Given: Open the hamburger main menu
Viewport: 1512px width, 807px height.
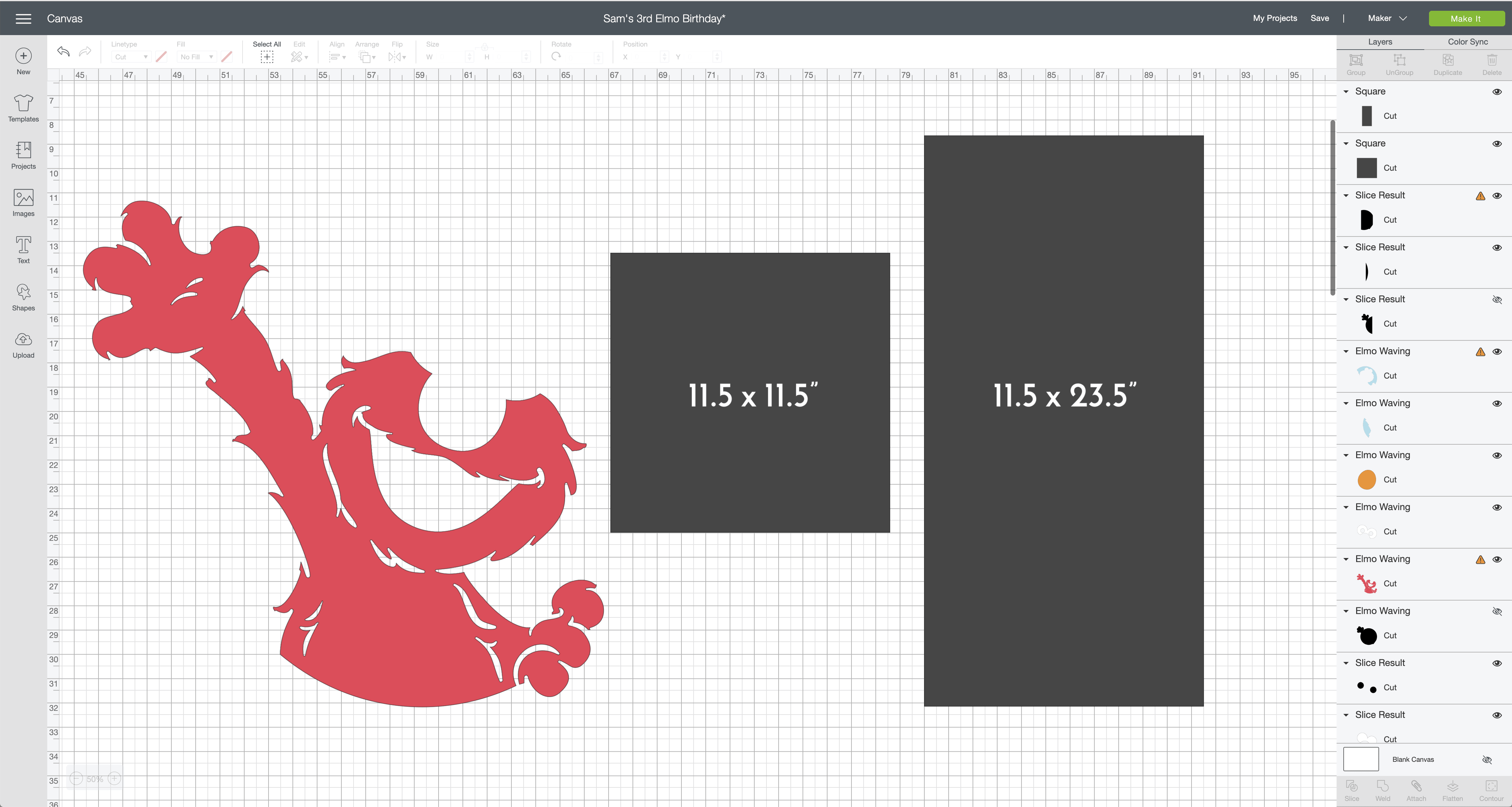Looking at the screenshot, I should tap(24, 19).
